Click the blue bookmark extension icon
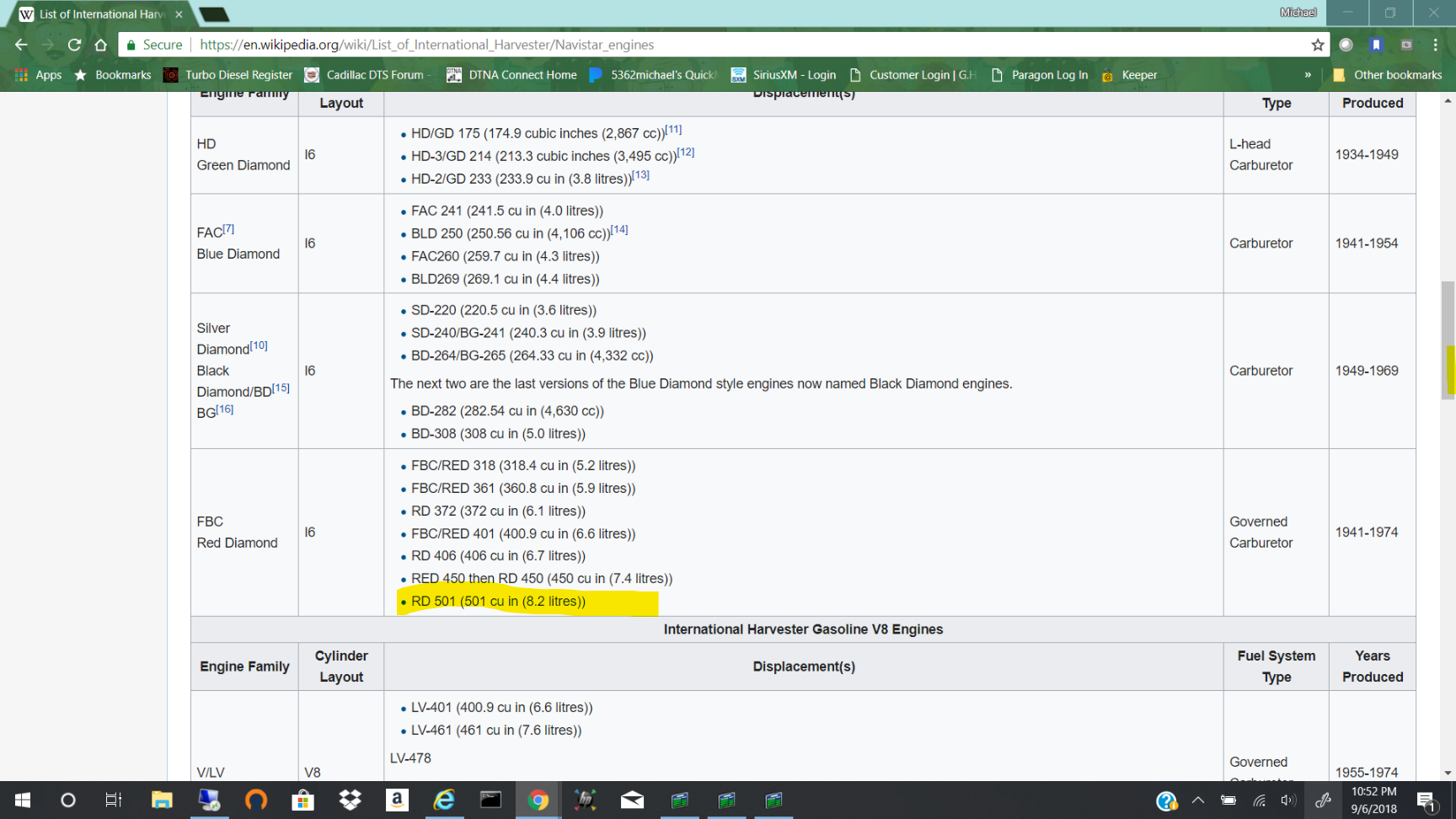 (1376, 45)
